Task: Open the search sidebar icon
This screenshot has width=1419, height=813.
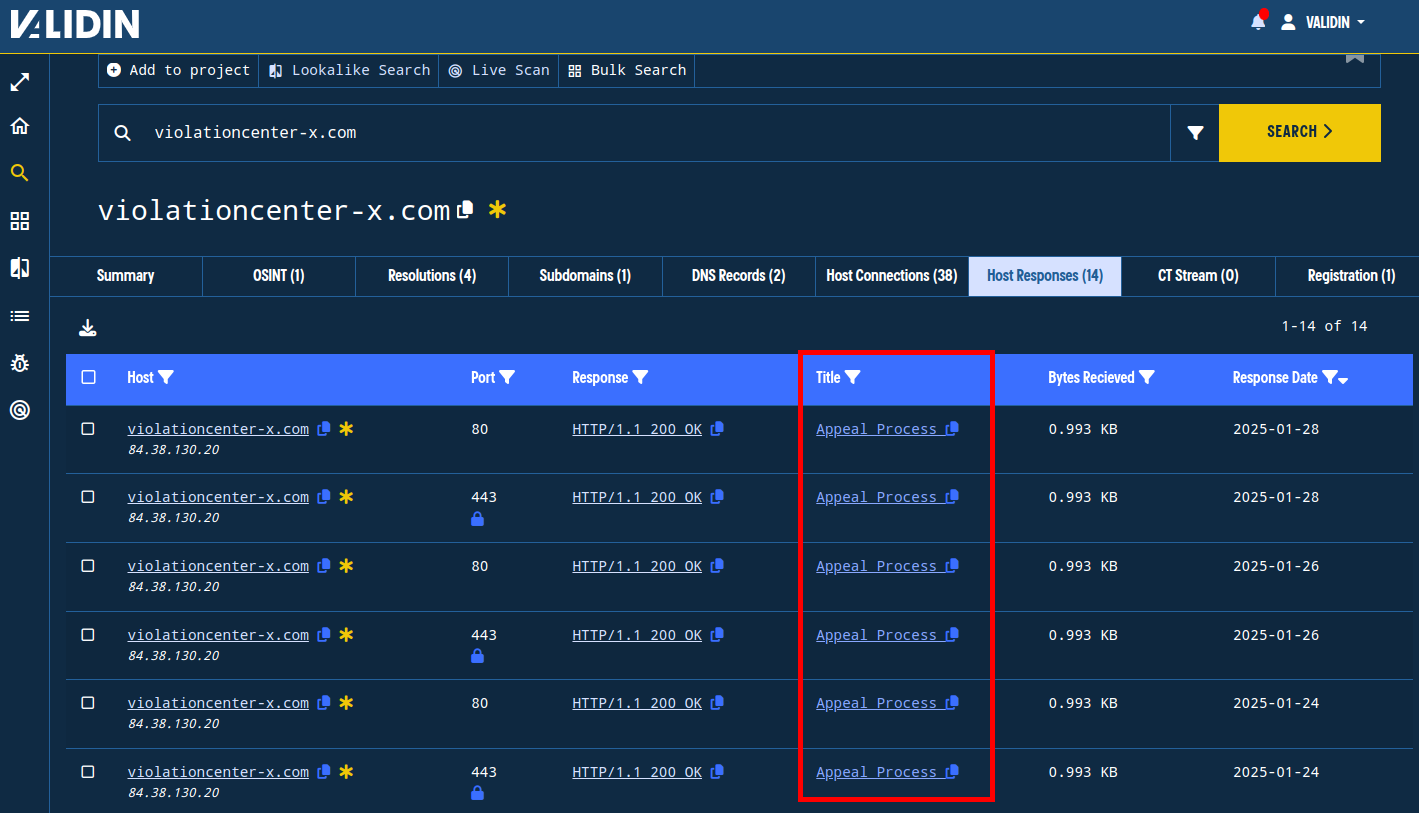Action: pyautogui.click(x=19, y=173)
